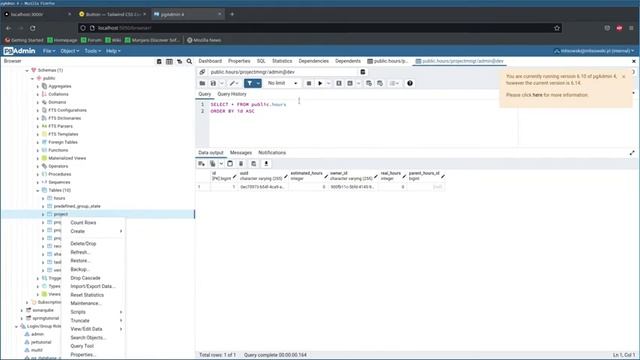640x360 pixels.
Task: Switch to the Query History tab
Action: (x=232, y=94)
